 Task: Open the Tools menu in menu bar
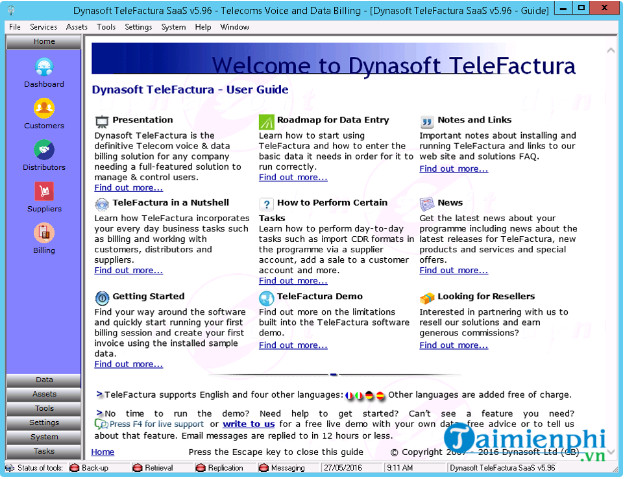point(106,27)
